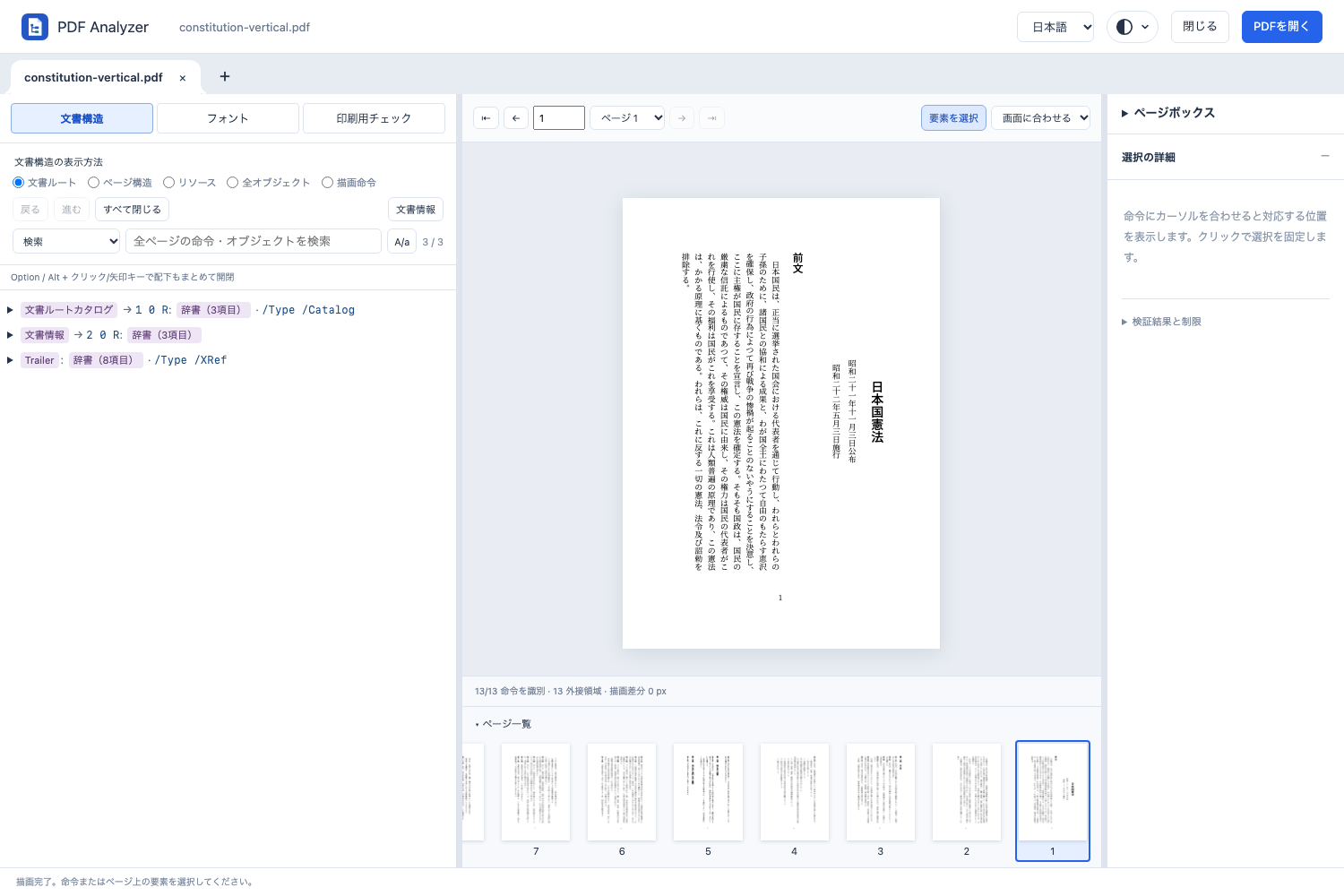Expand the 文書情報 tree node
This screenshot has width=1344, height=896.
(x=10, y=335)
